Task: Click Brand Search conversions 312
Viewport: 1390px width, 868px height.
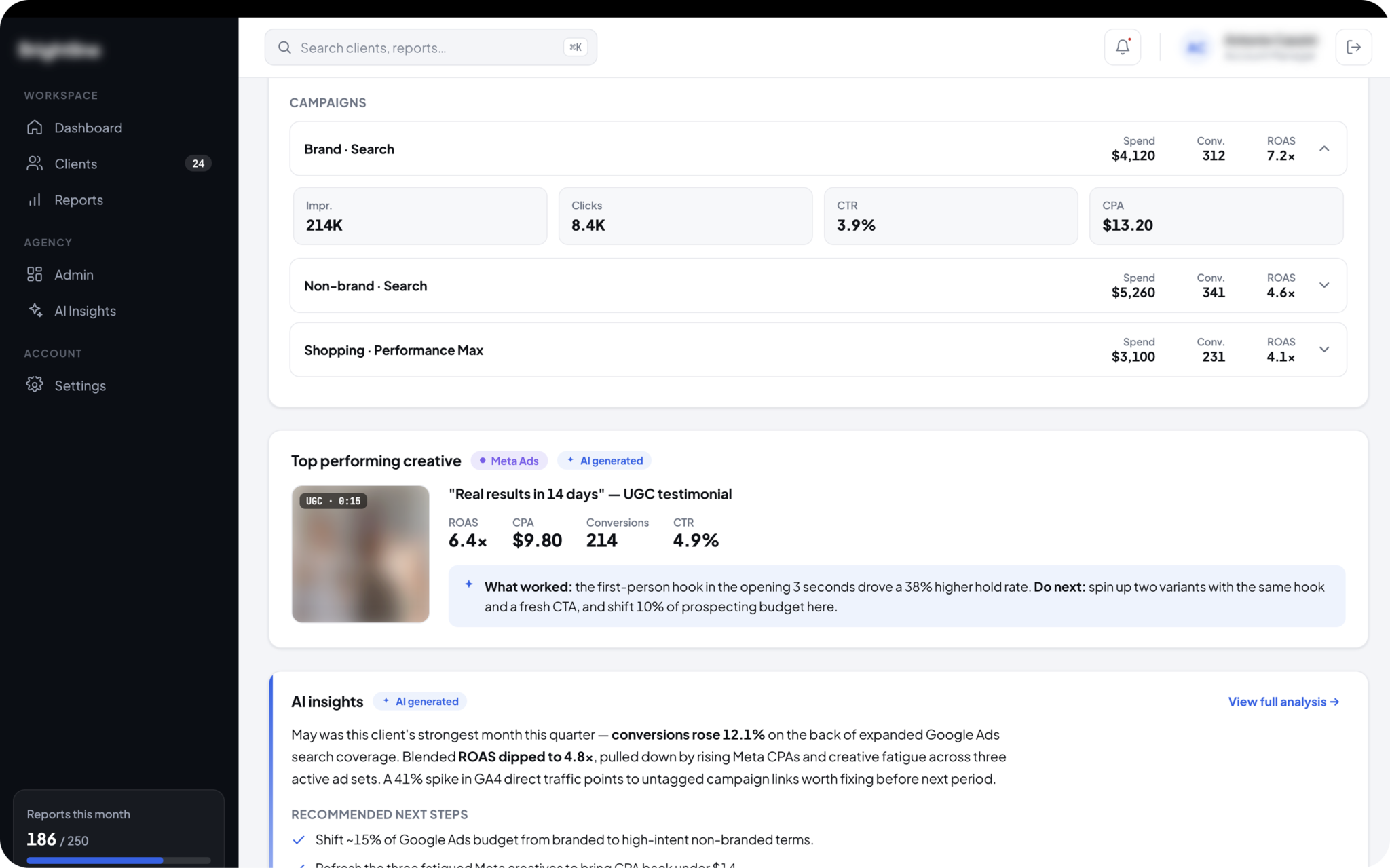Action: tap(1214, 156)
